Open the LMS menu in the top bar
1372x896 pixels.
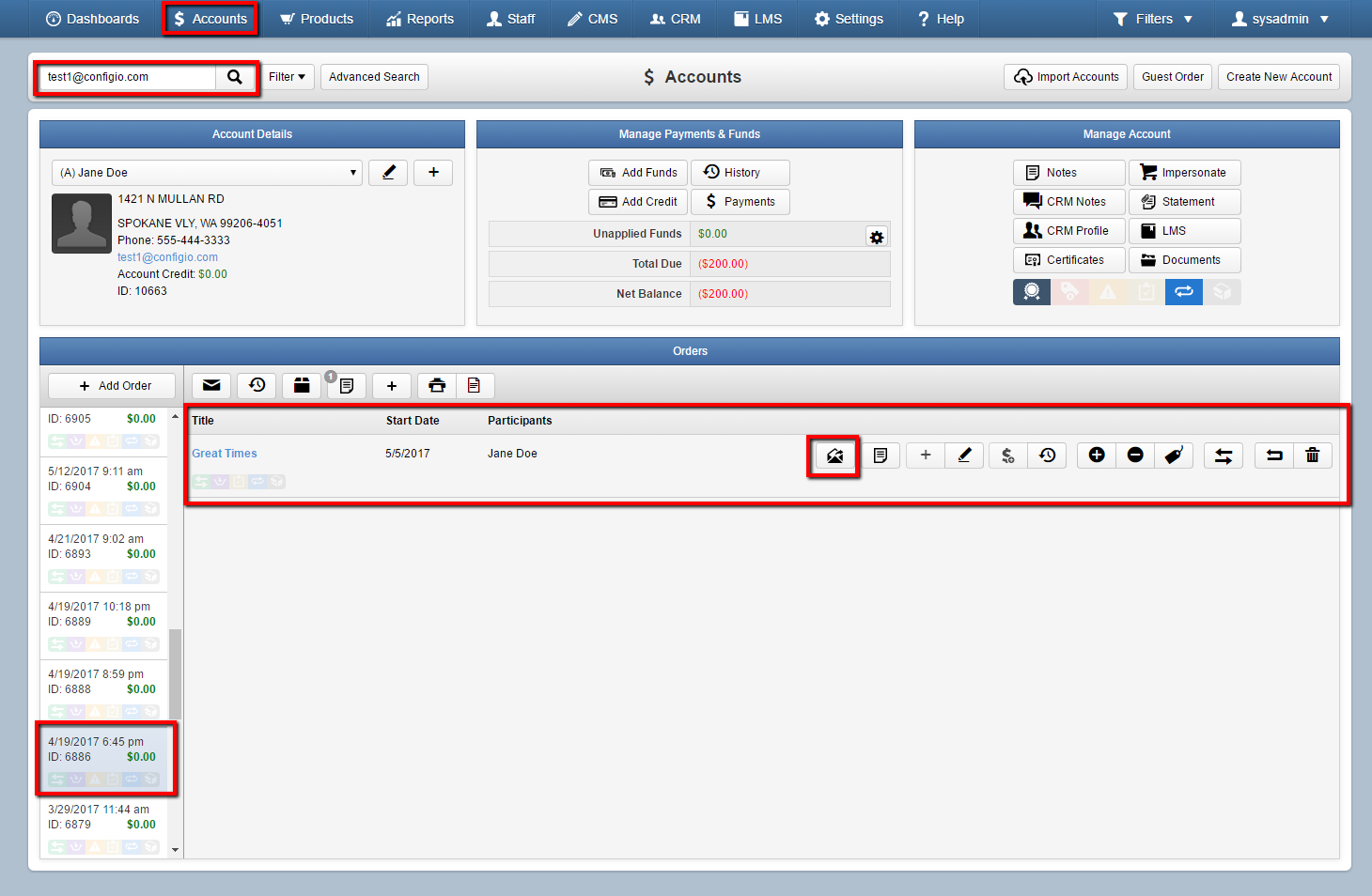(757, 19)
